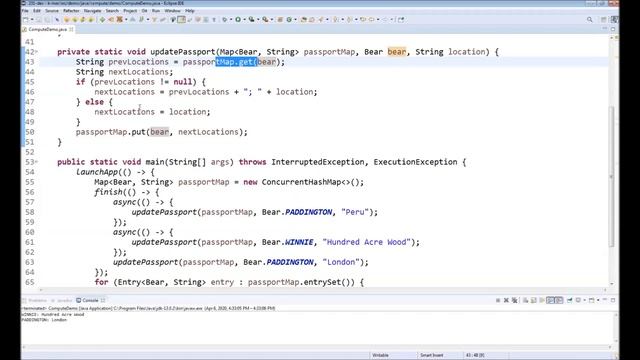Click the cursor position status field
The image size is (640, 360).
(x=487, y=355)
